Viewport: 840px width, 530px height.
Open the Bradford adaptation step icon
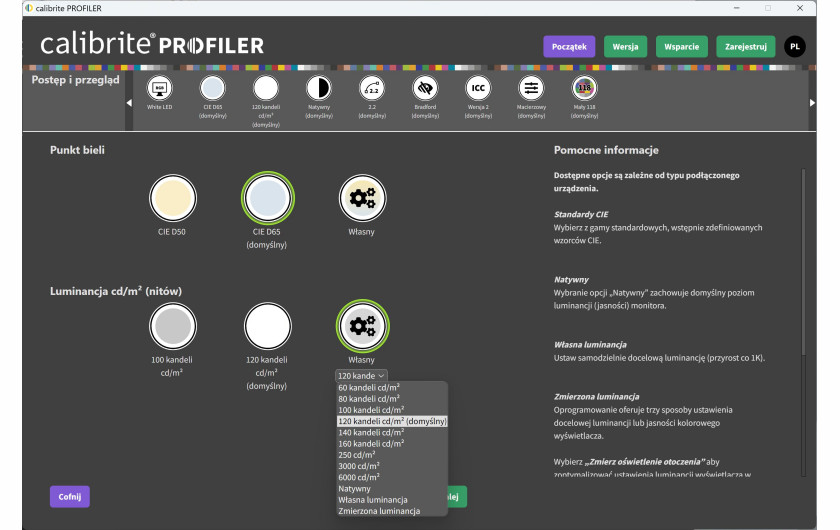tap(425, 88)
